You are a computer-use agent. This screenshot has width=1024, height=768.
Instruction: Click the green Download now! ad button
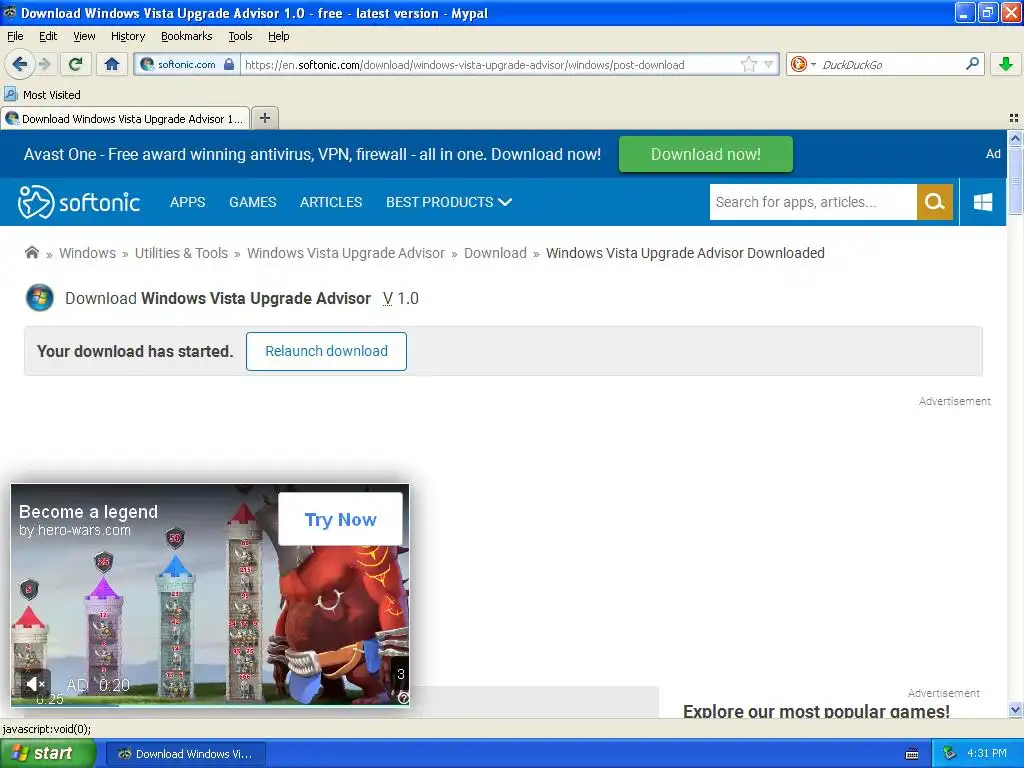[706, 154]
